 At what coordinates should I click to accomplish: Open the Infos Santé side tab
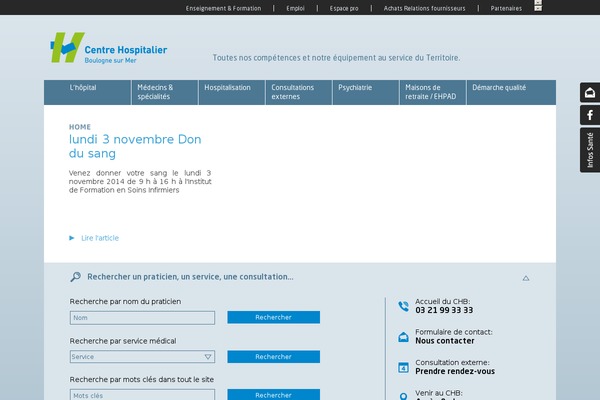coord(590,150)
